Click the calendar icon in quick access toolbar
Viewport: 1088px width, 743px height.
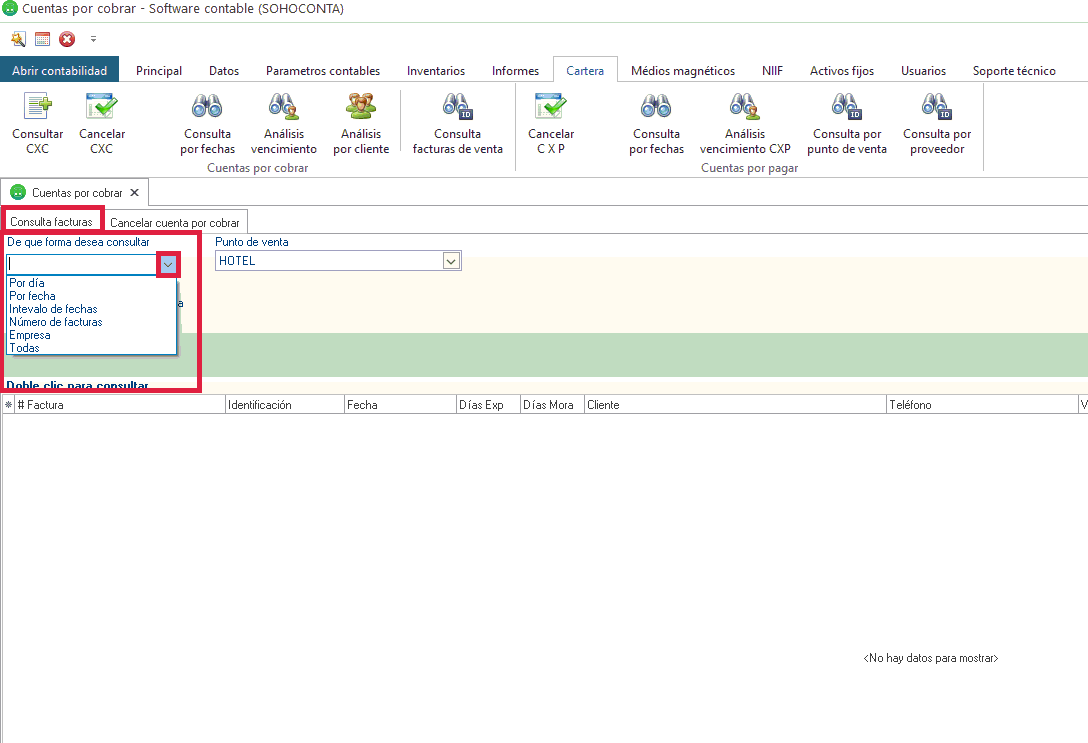click(42, 39)
